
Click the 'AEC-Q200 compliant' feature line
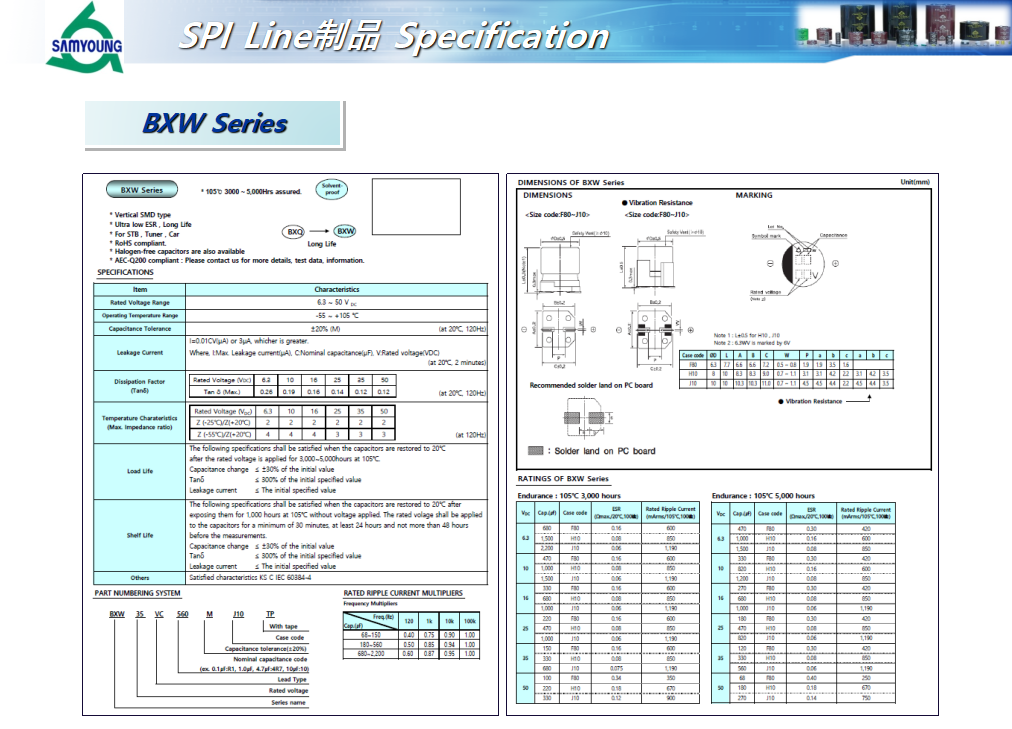pyautogui.click(x=236, y=261)
